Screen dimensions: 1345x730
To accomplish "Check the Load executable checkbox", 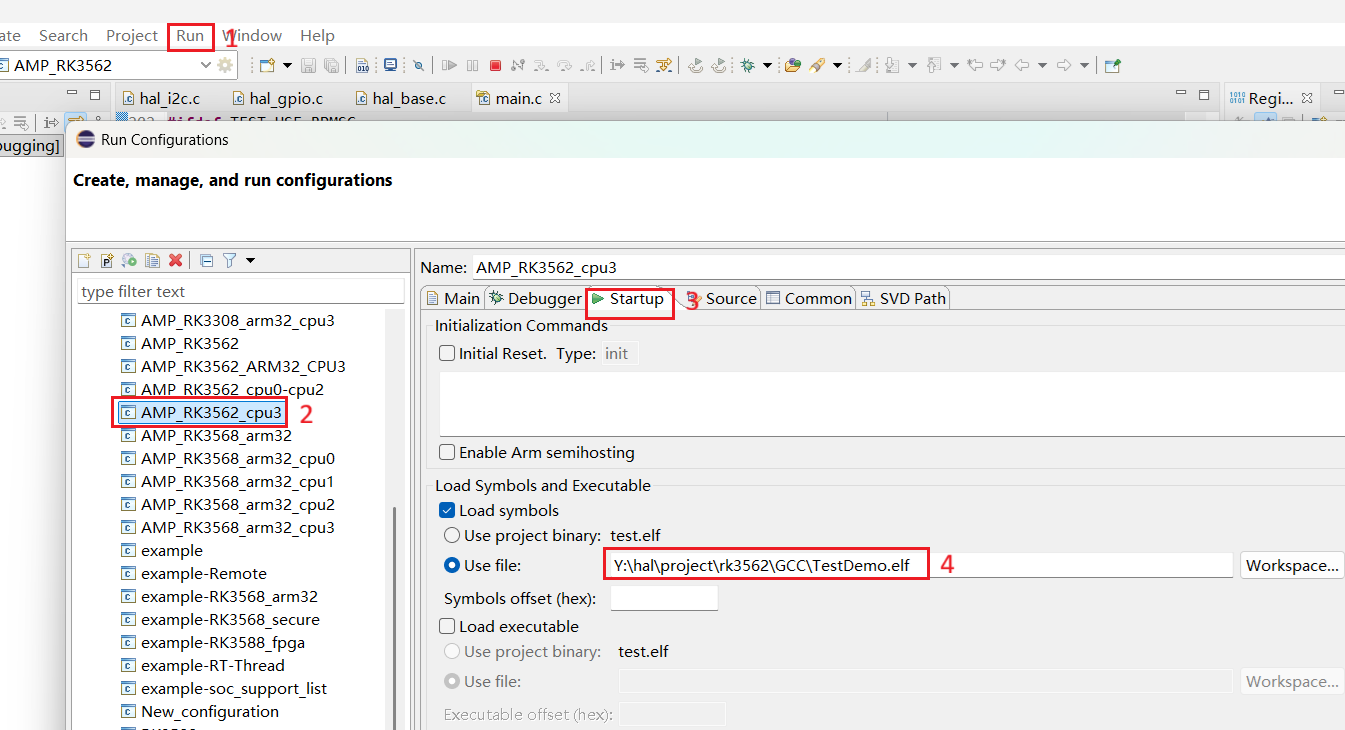I will (447, 626).
